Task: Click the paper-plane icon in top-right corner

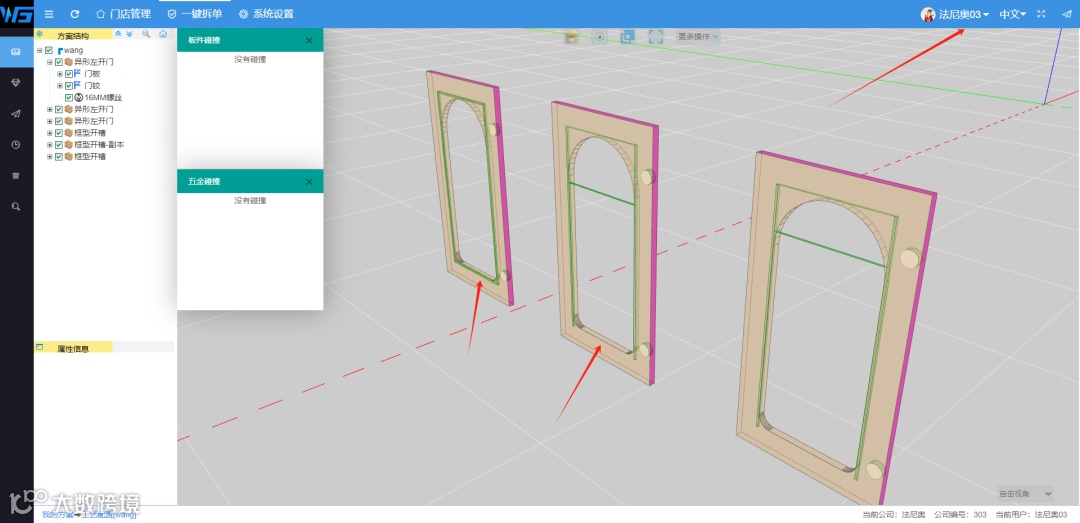Action: coord(1067,14)
